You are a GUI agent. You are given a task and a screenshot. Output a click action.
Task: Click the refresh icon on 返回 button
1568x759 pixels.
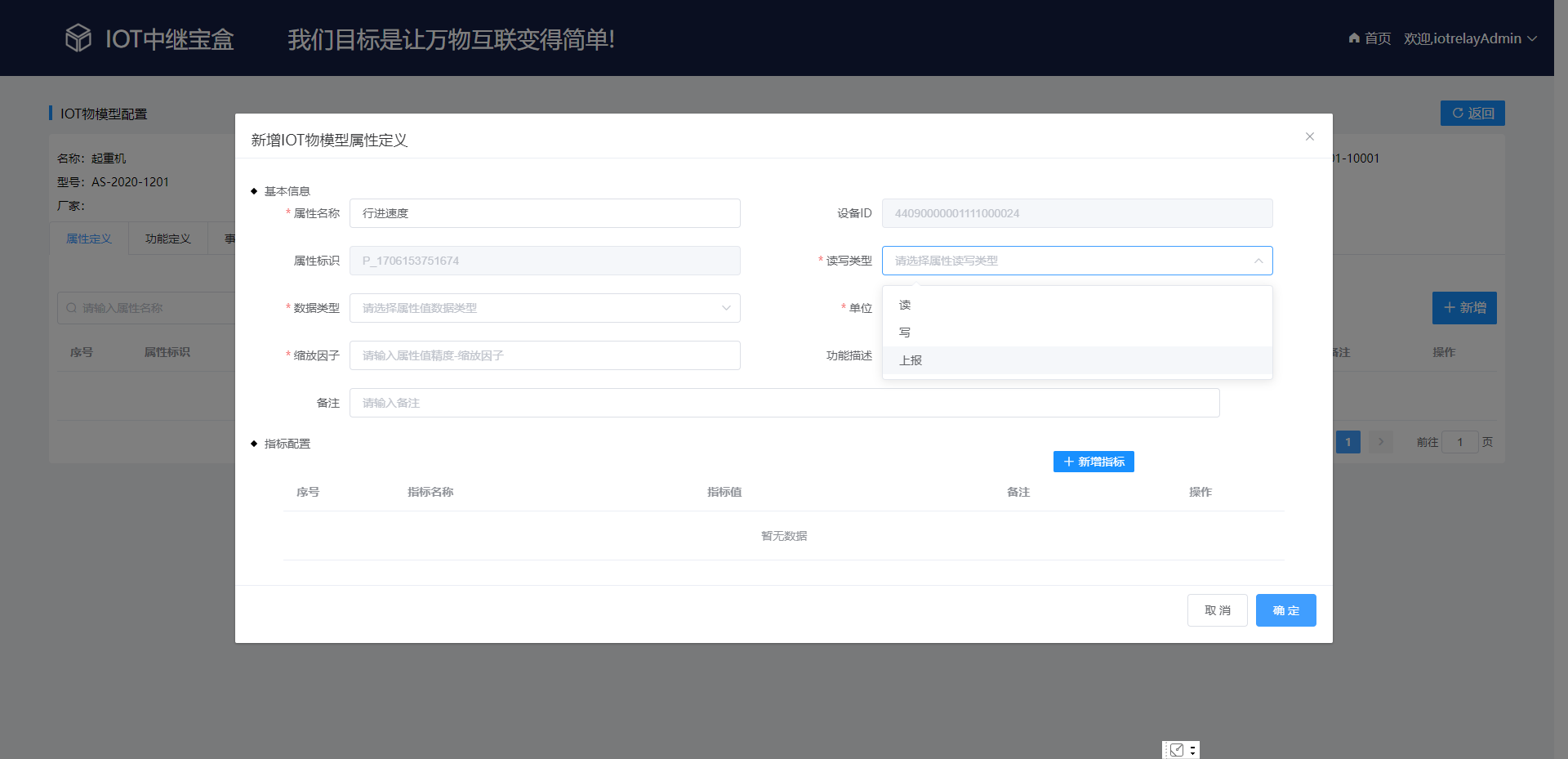pos(1458,113)
